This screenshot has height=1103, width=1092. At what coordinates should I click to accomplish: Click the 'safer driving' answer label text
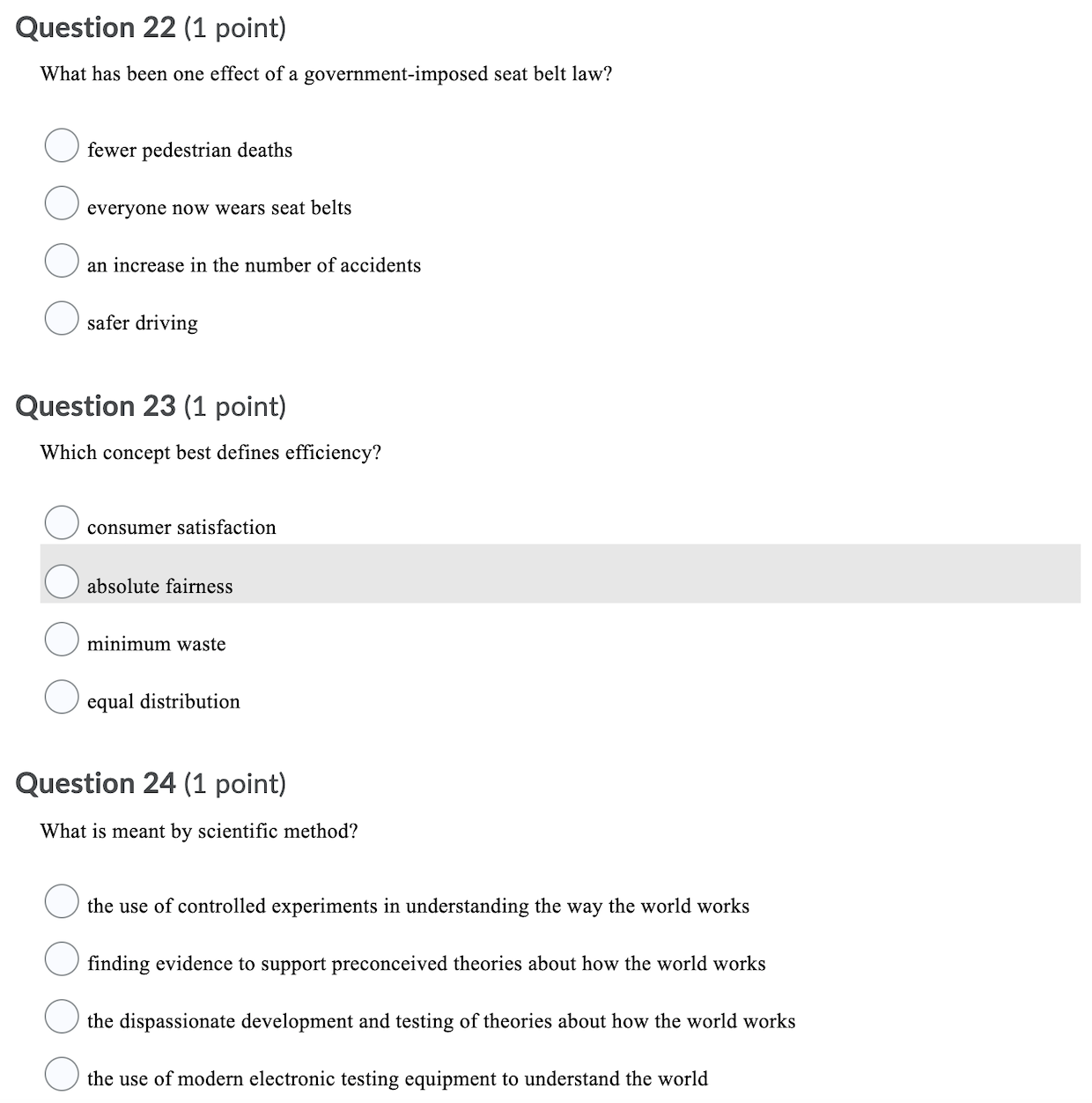tap(143, 322)
